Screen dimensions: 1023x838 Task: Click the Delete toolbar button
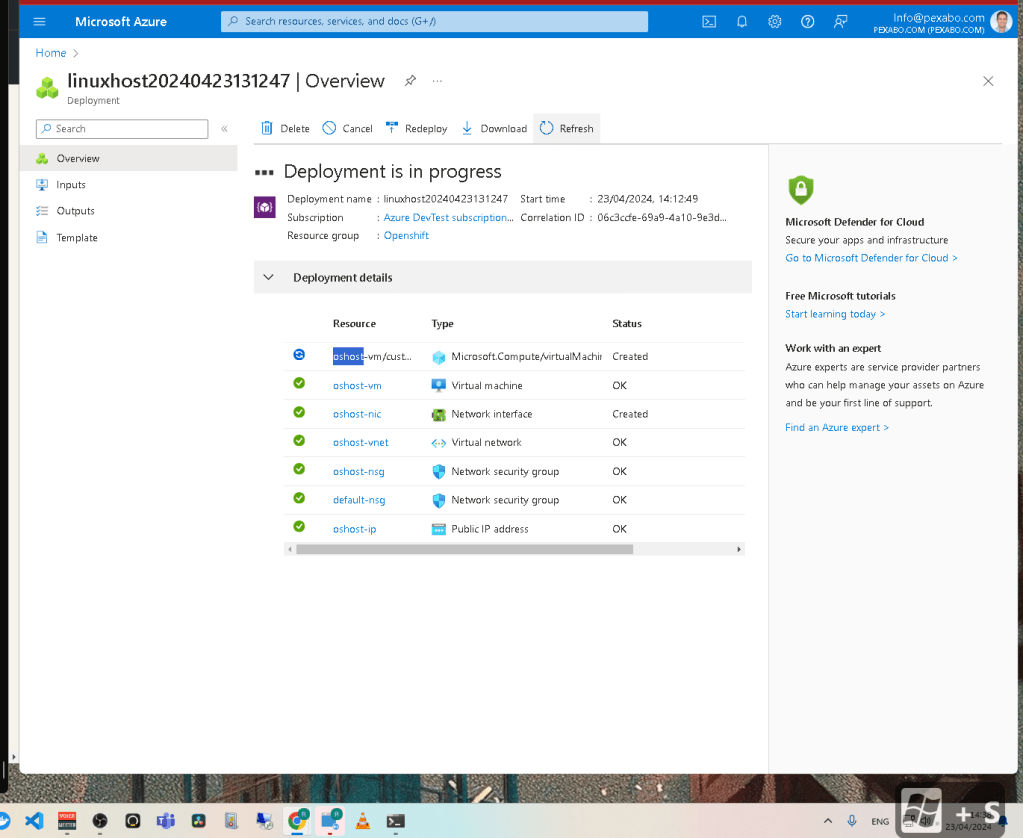pos(285,129)
